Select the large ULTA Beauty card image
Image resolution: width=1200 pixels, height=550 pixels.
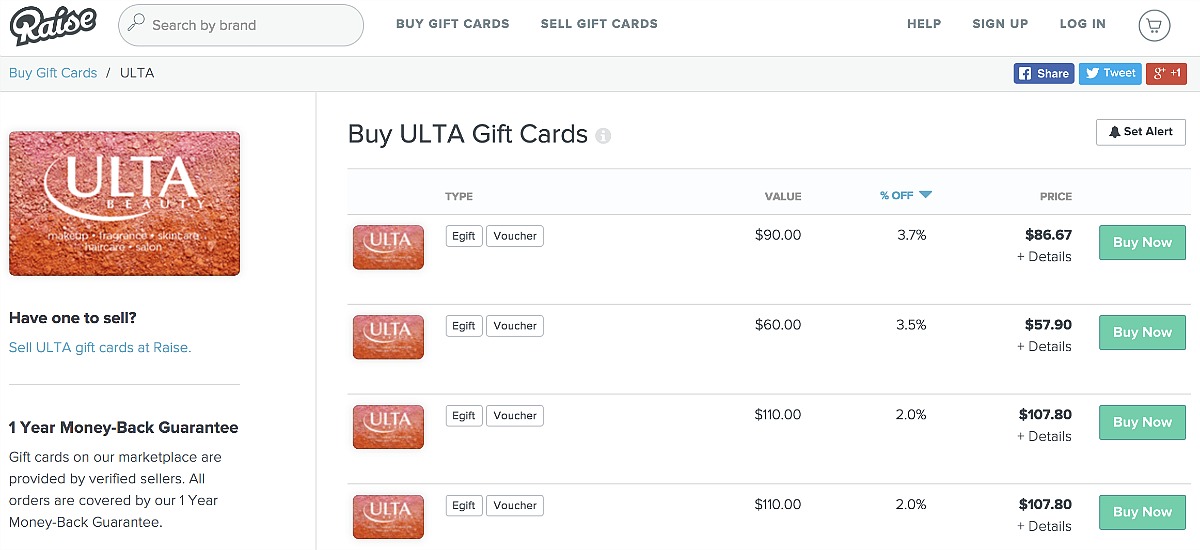coord(124,203)
